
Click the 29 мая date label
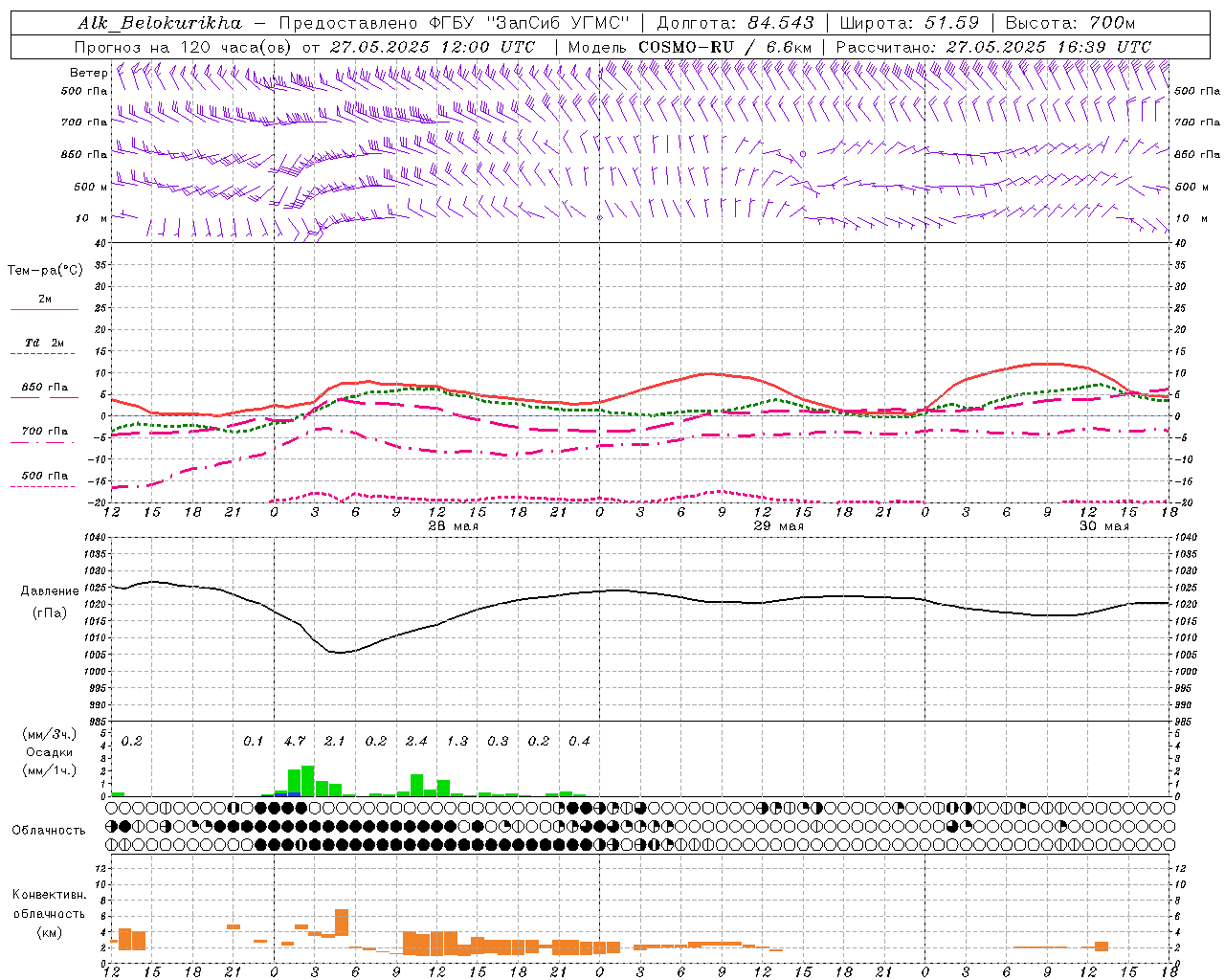pos(778,526)
